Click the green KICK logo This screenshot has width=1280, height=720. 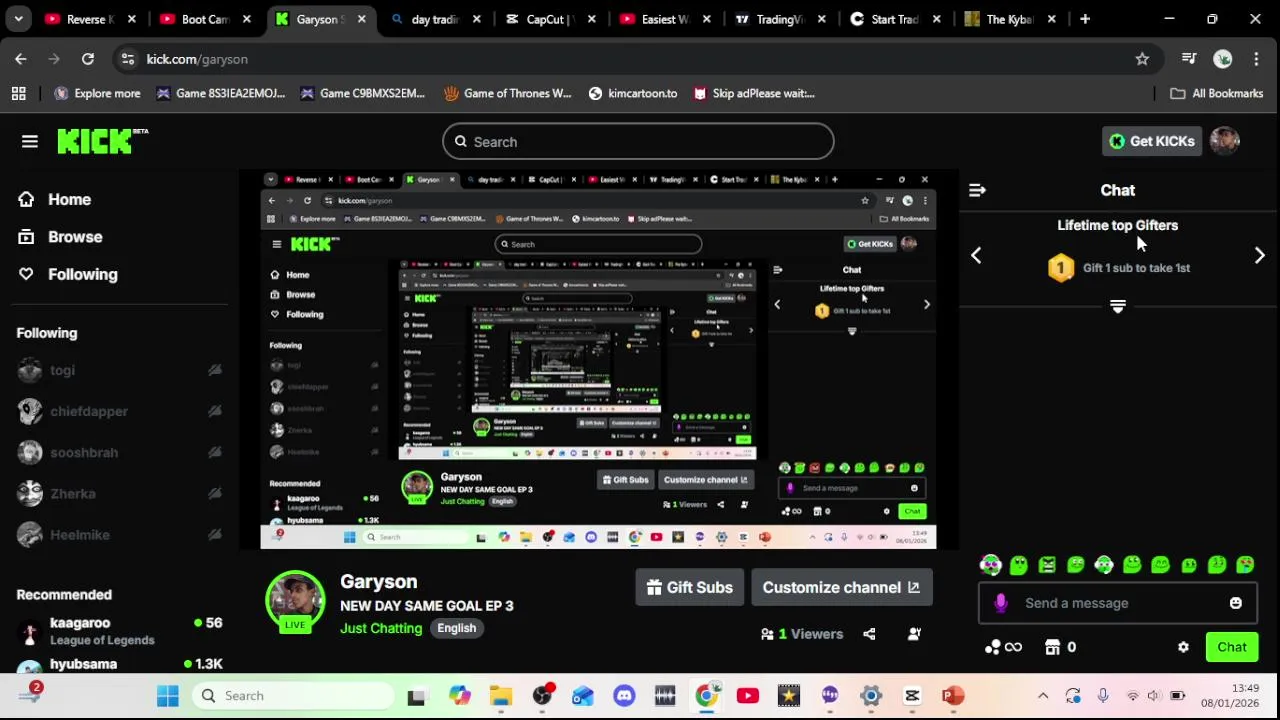coord(102,141)
